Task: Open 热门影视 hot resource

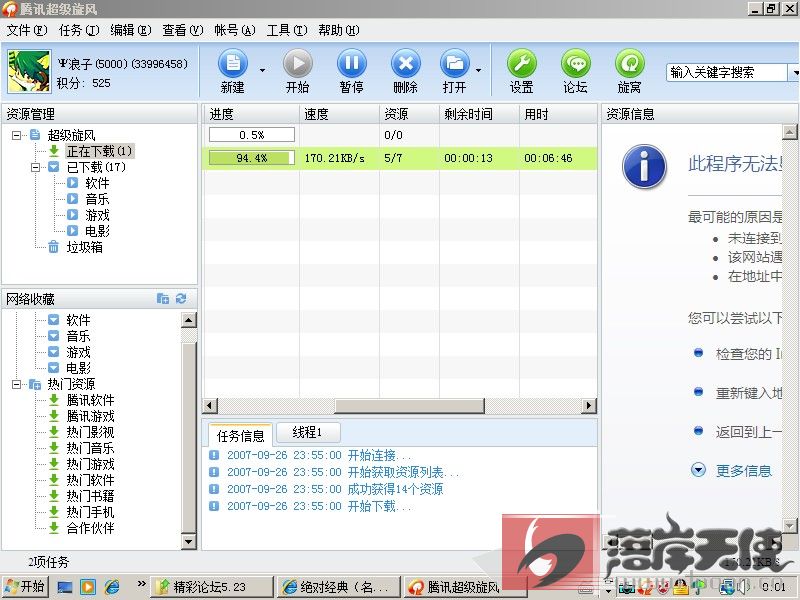Action: coord(90,432)
